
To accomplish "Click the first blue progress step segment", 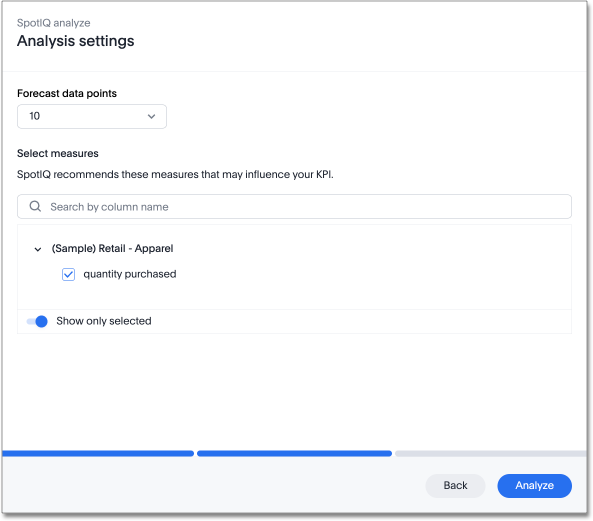I will [x=98, y=453].
